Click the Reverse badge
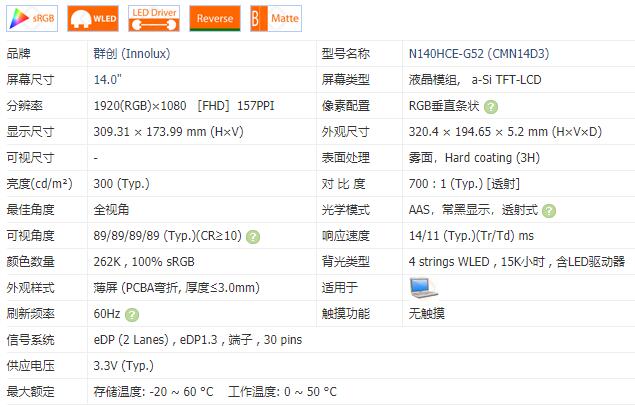The width and height of the screenshot is (635, 407). click(x=215, y=19)
